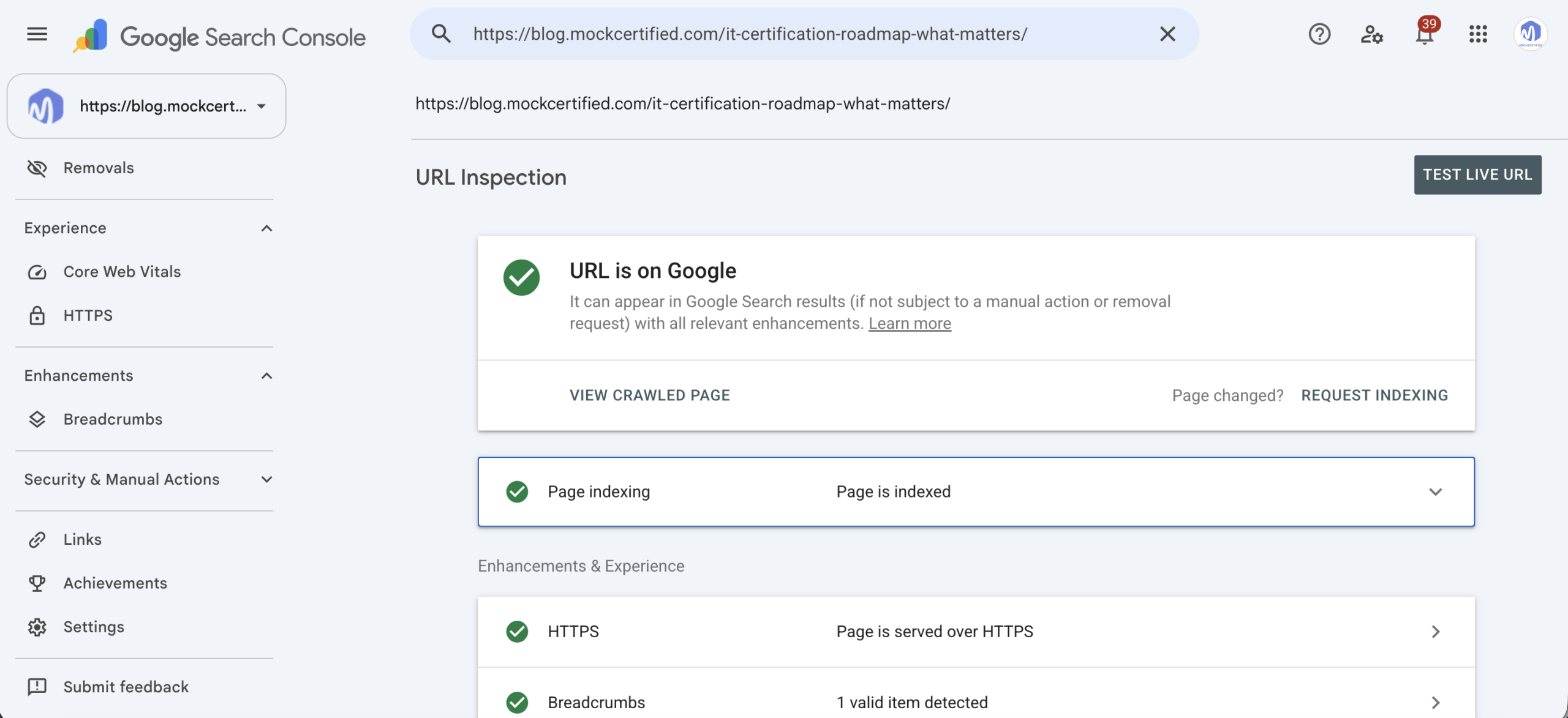
Task: Open Breadcrumbs in the sidebar
Action: point(113,419)
